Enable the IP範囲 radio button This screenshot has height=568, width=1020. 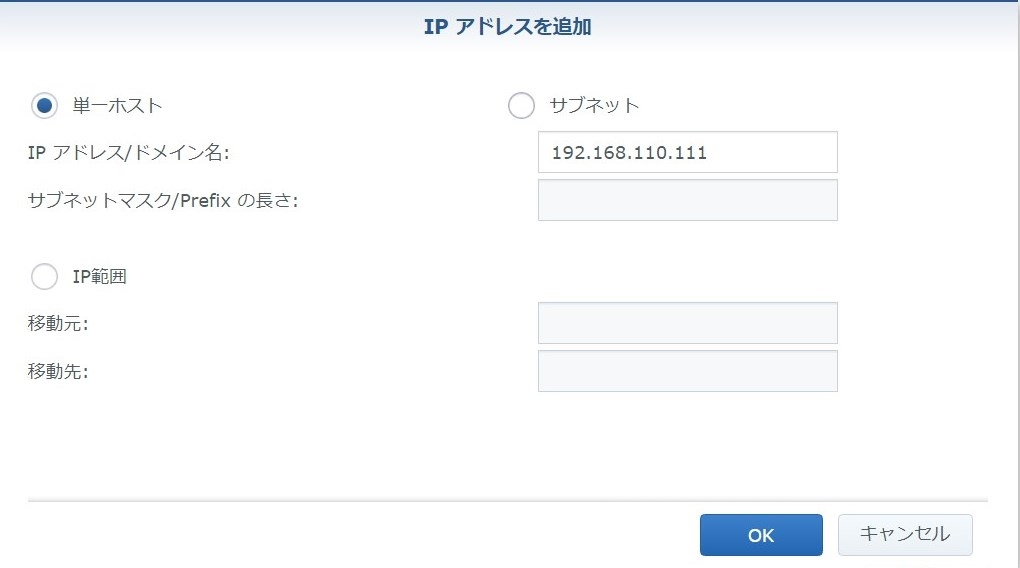[45, 277]
